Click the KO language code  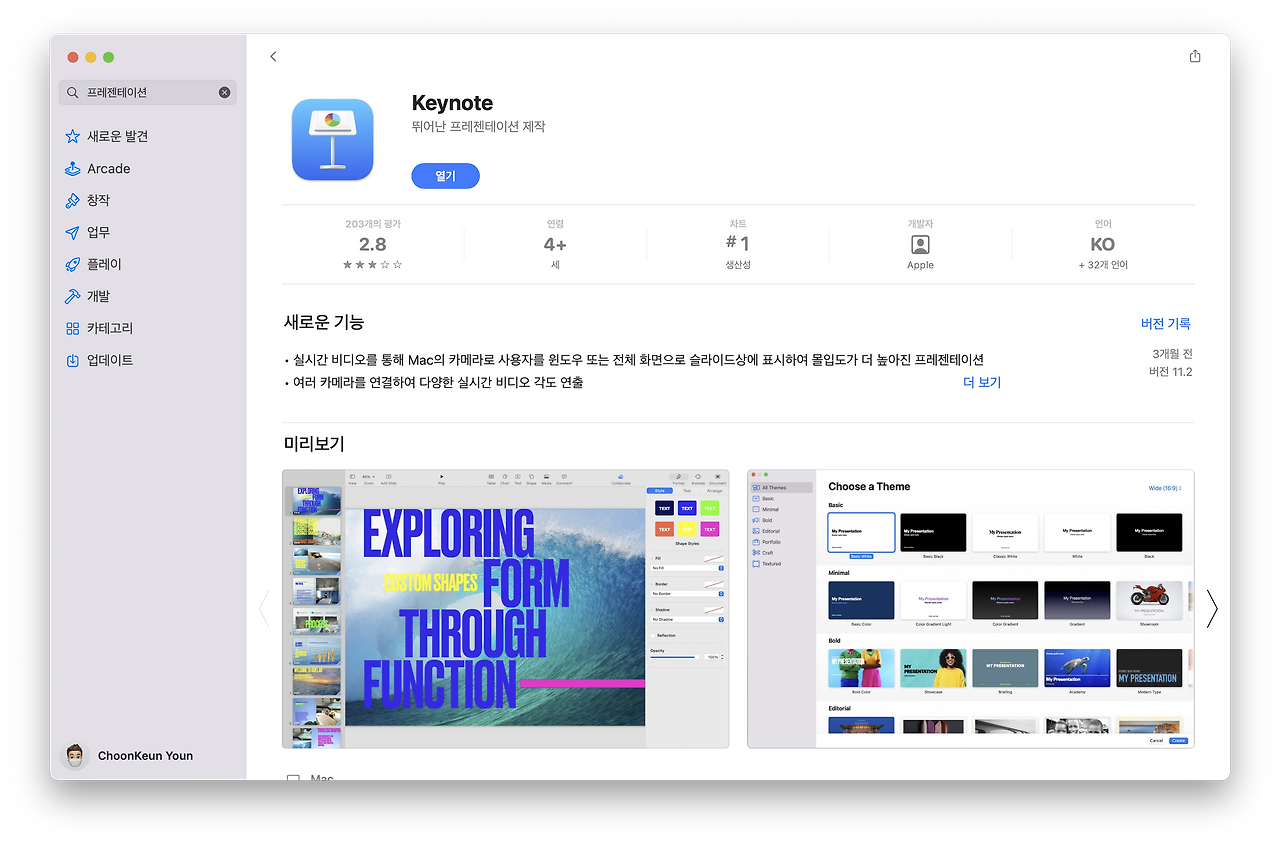click(1103, 245)
